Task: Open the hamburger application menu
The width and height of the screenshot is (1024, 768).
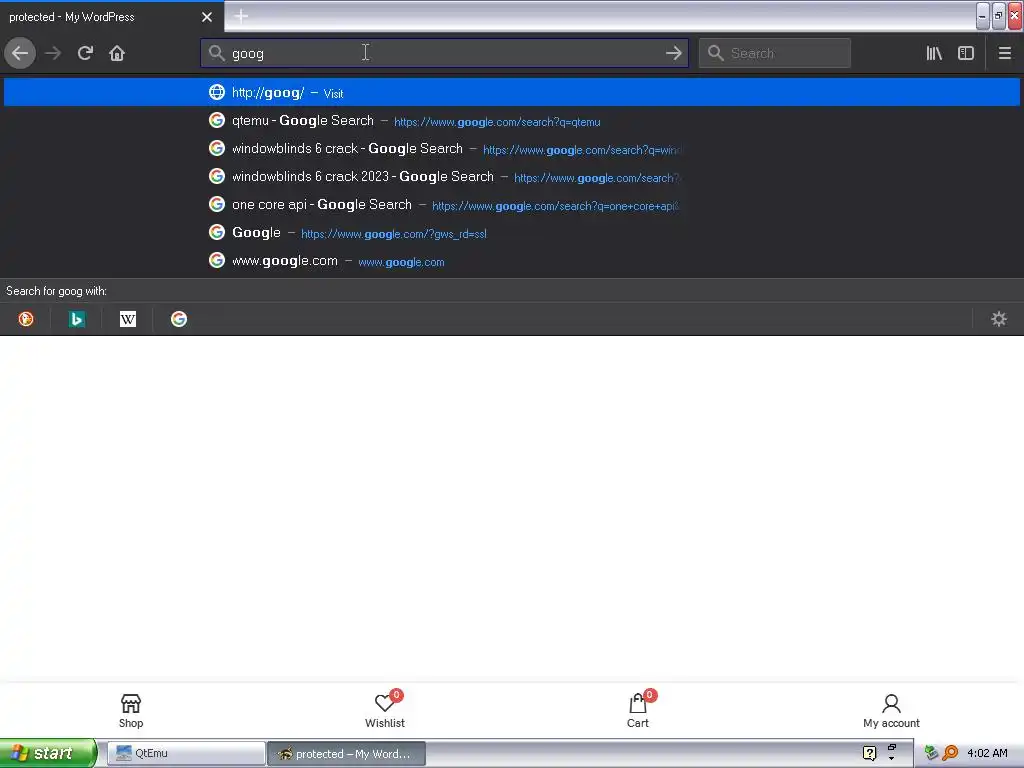Action: [x=1005, y=53]
